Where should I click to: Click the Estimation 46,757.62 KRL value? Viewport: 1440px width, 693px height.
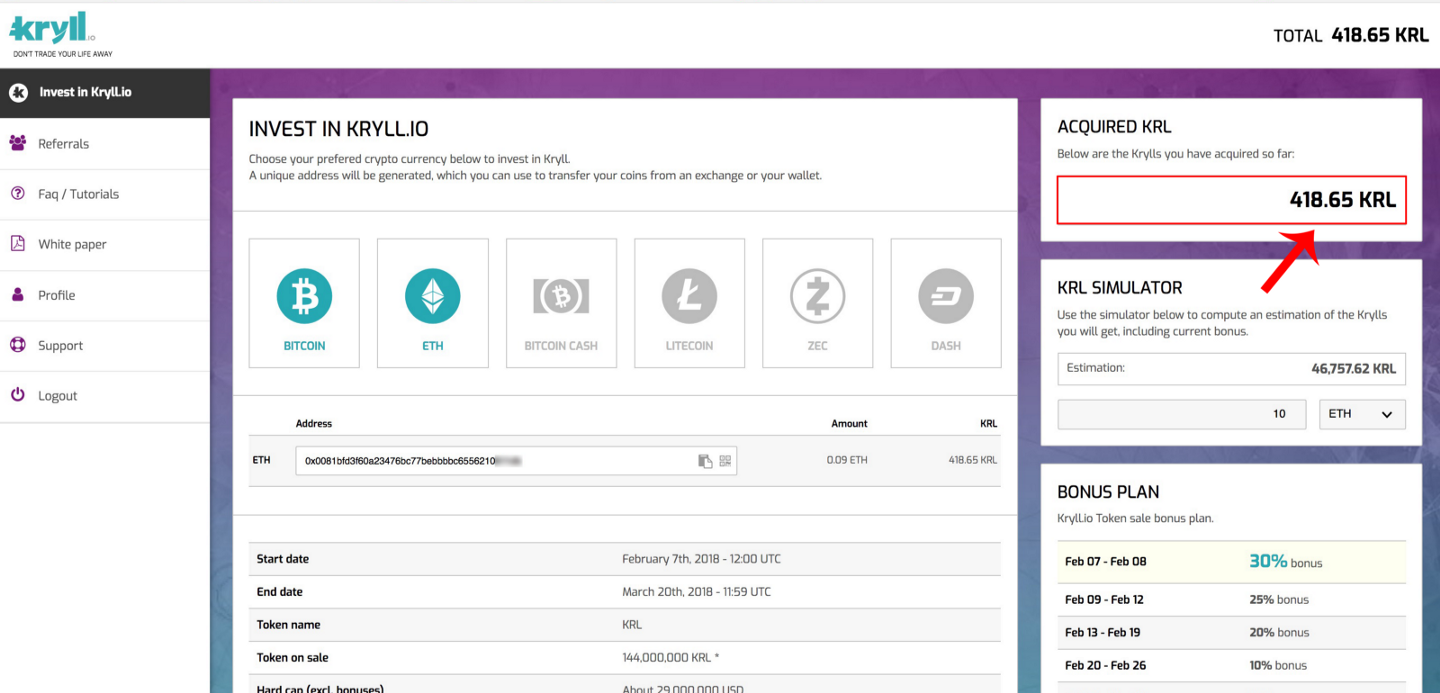click(1353, 368)
